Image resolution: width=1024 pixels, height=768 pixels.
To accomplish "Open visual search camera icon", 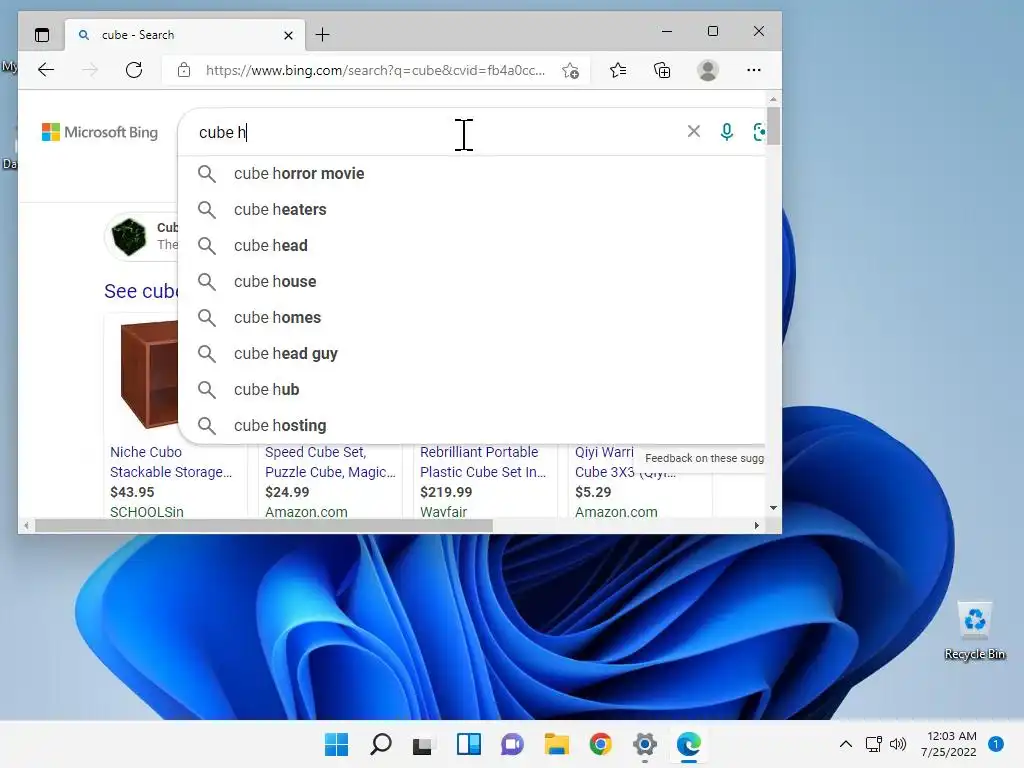I will (x=759, y=132).
